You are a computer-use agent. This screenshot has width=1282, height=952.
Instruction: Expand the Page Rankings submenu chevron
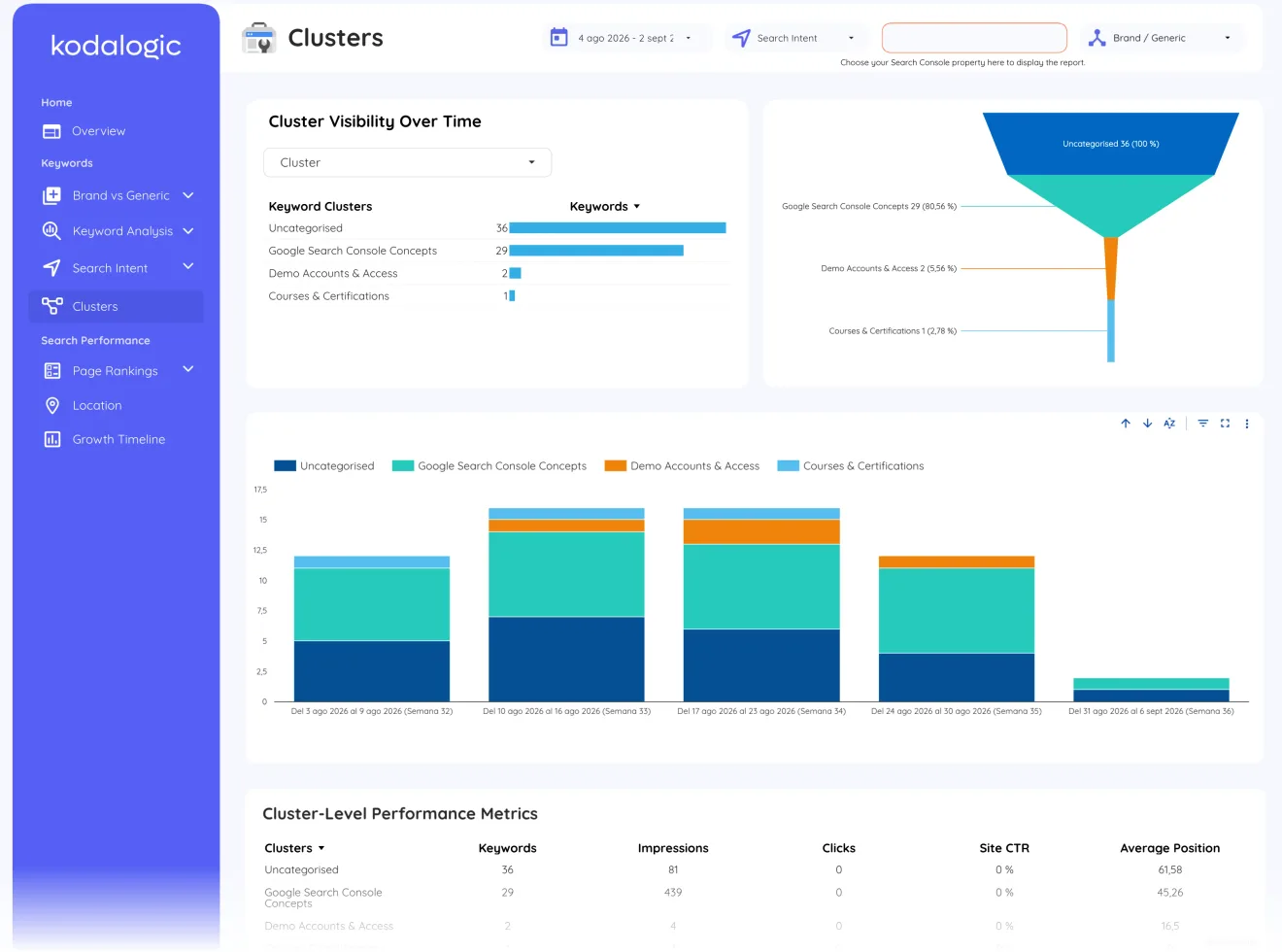point(188,369)
